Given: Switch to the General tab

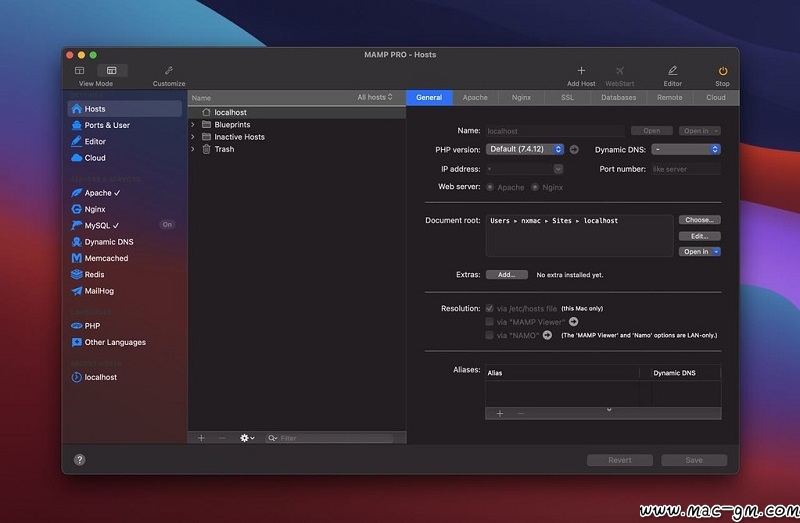Looking at the screenshot, I should tap(429, 97).
